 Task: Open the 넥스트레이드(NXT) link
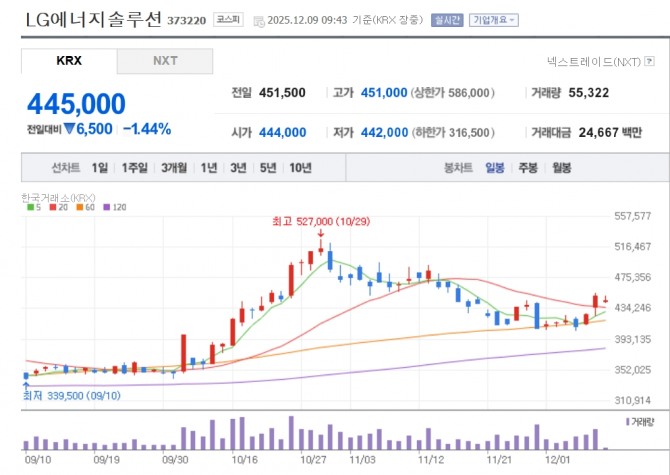(594, 62)
